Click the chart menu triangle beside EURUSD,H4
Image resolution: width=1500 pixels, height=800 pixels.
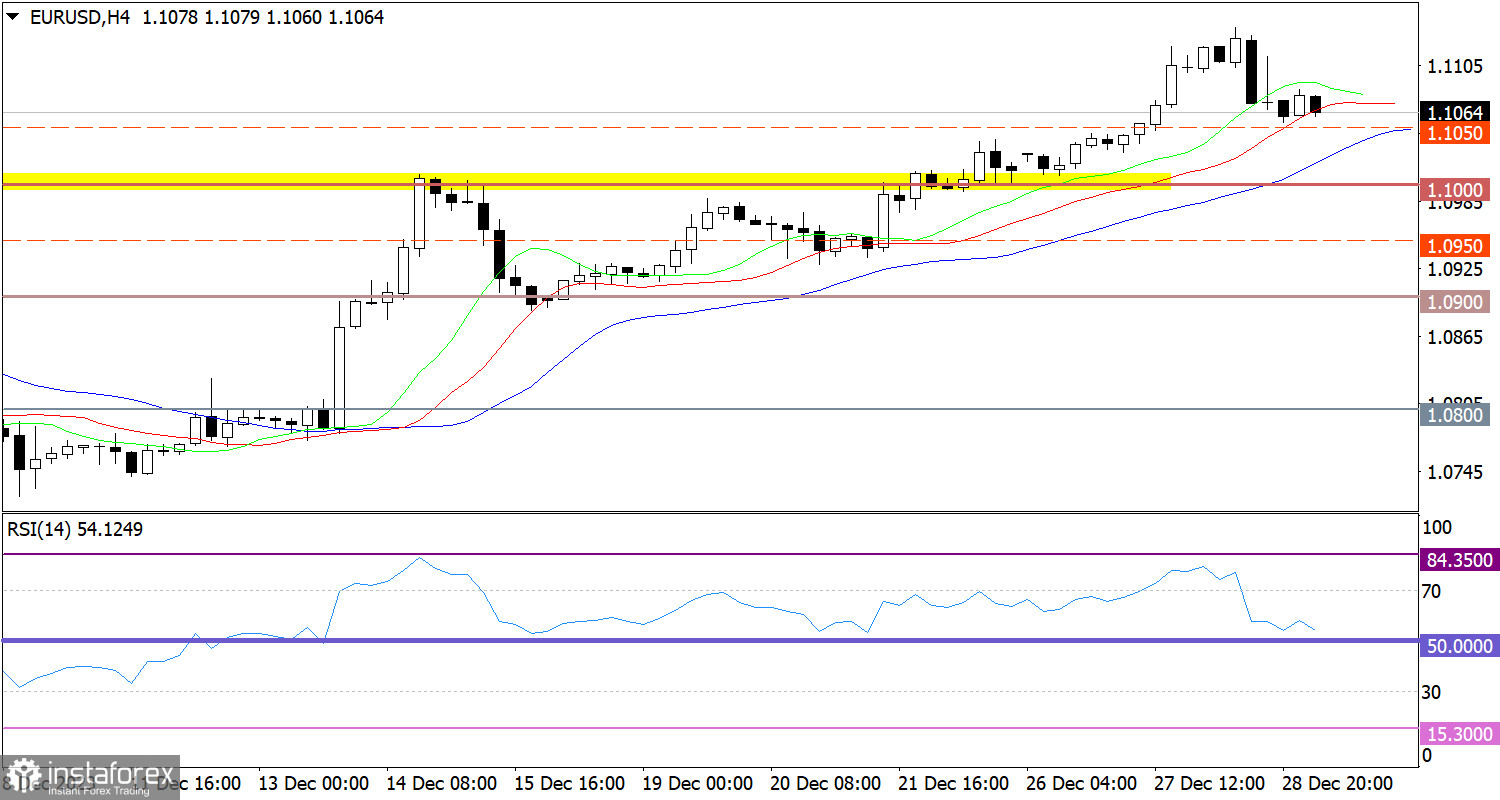click(12, 17)
